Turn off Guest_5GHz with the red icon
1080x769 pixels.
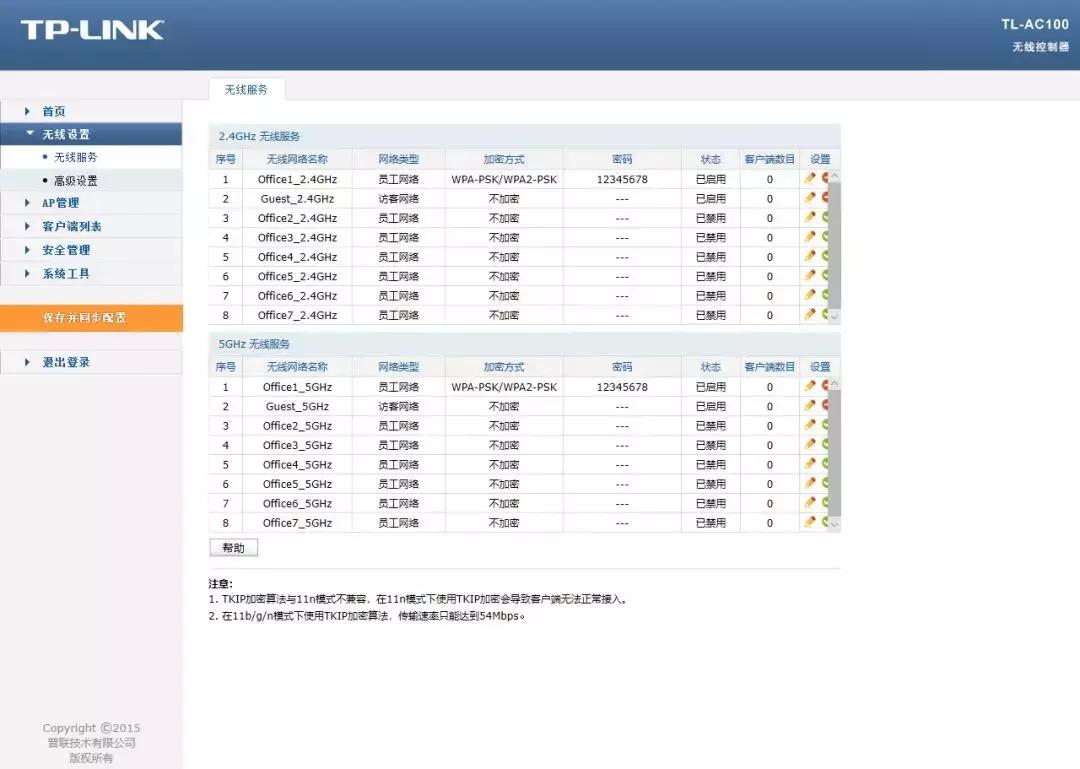point(824,406)
